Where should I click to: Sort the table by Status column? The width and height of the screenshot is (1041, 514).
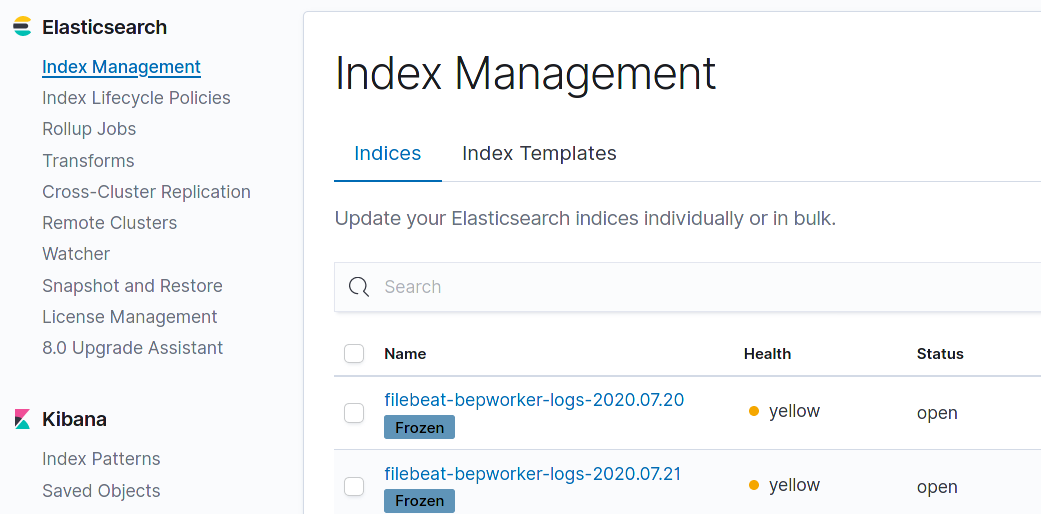click(940, 354)
